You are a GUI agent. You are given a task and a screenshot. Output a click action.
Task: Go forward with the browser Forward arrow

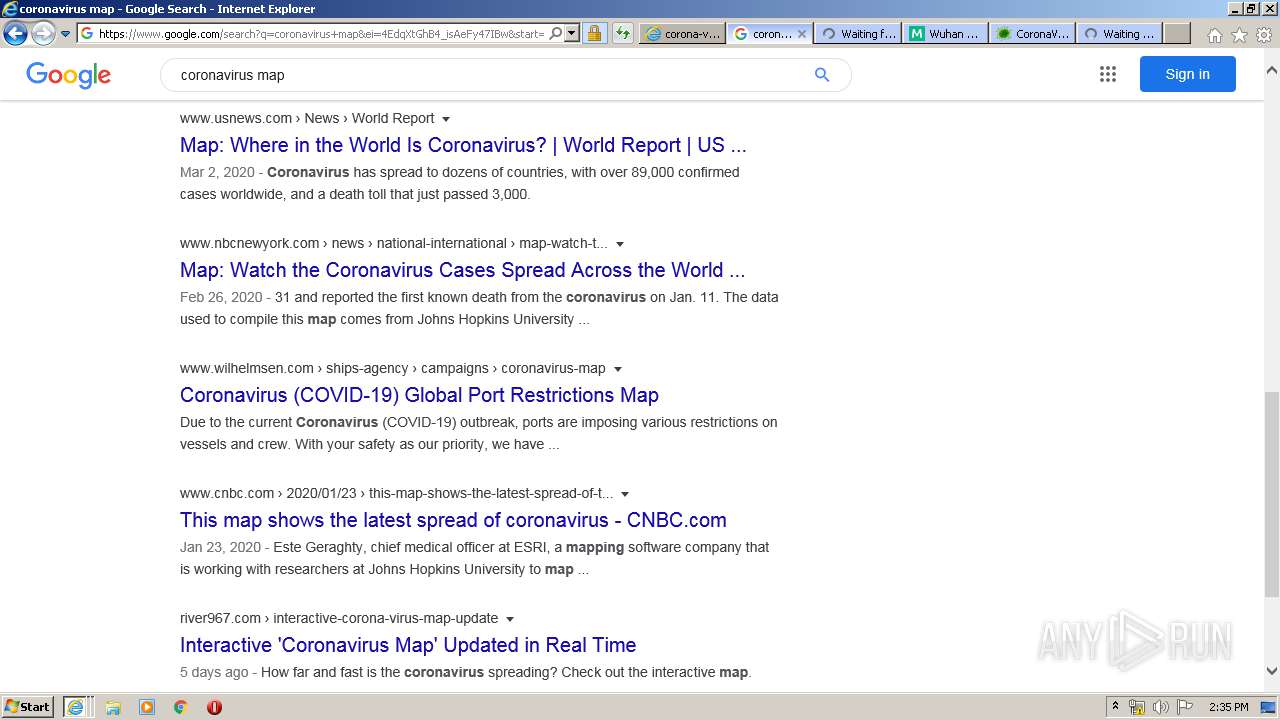pyautogui.click(x=43, y=33)
